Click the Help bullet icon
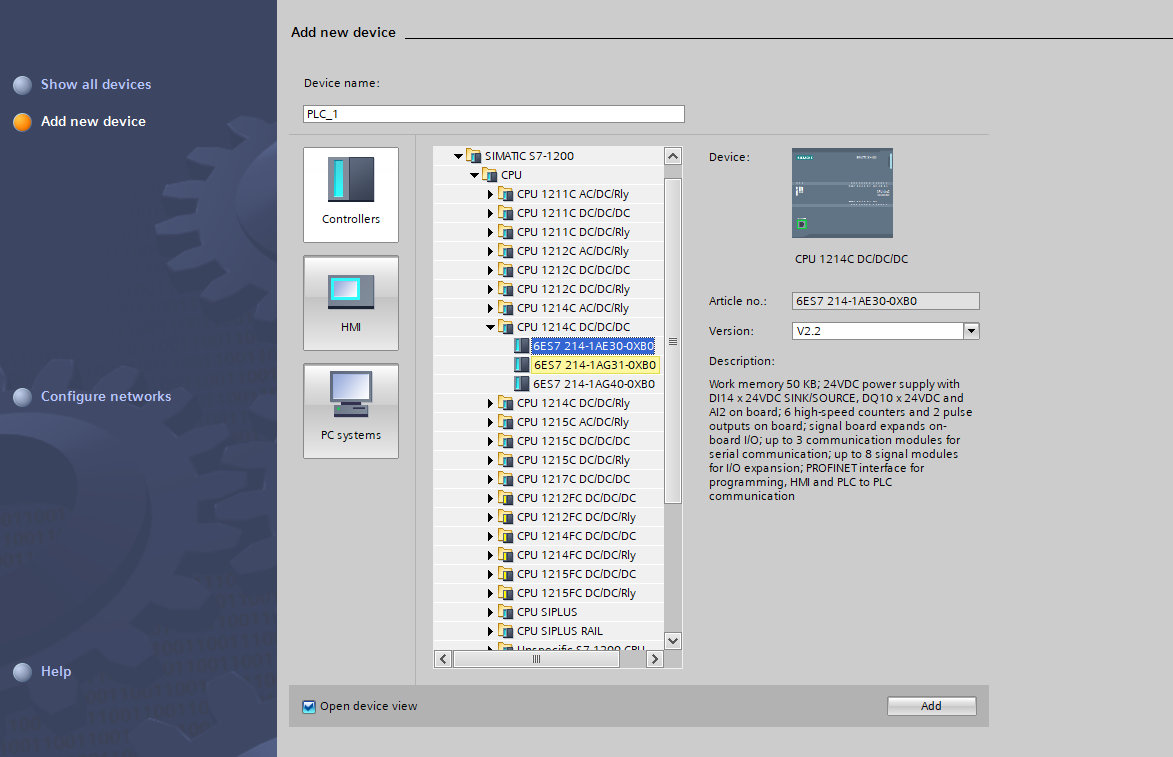This screenshot has width=1173, height=757. click(x=22, y=672)
